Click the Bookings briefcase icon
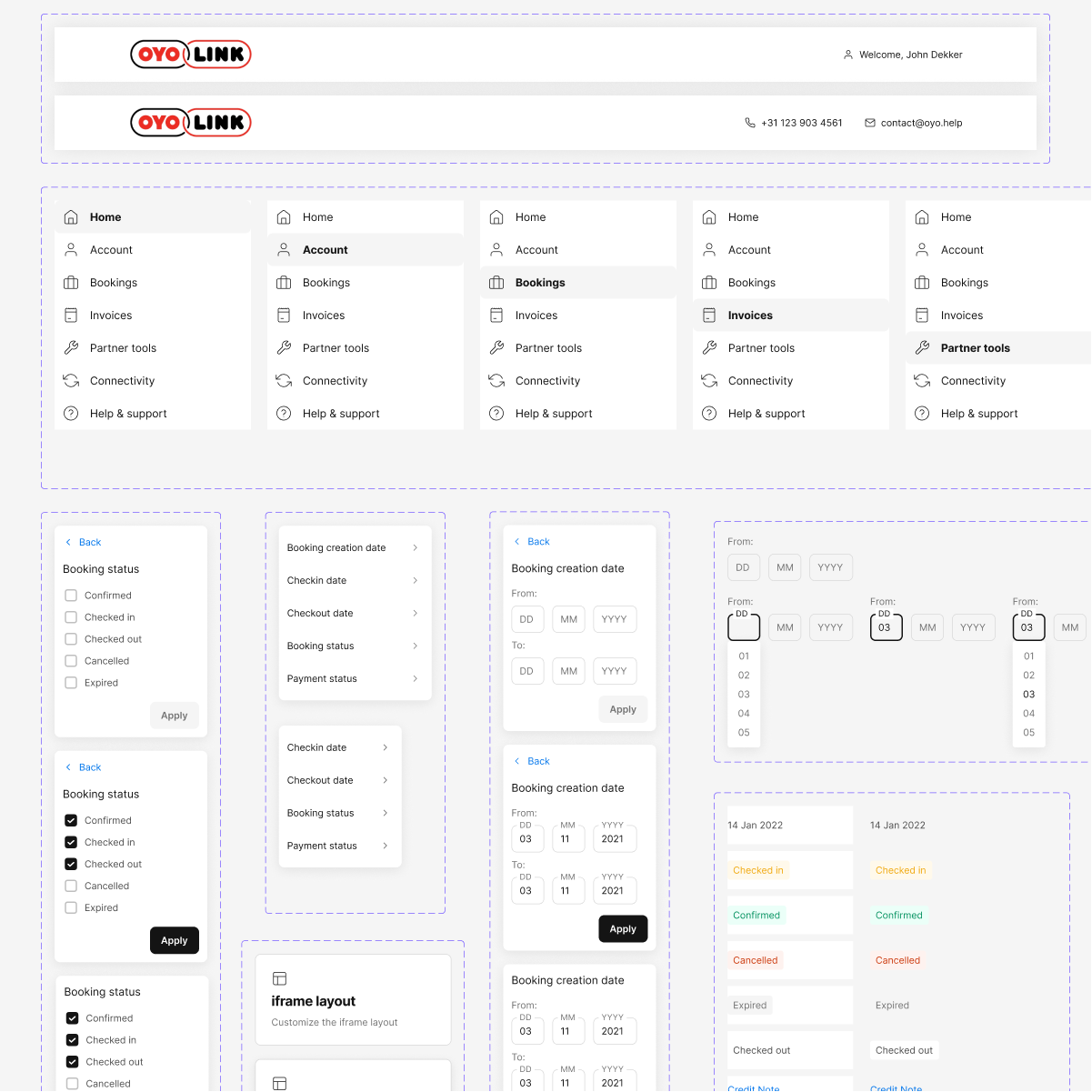This screenshot has height=1092, width=1092. click(x=71, y=282)
